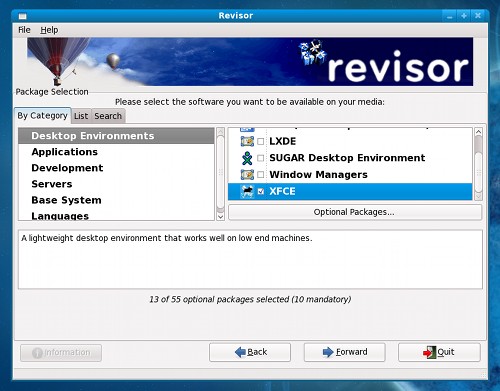Click the group list scroll-down arrow
The height and width of the screenshot is (391, 500).
click(x=478, y=197)
